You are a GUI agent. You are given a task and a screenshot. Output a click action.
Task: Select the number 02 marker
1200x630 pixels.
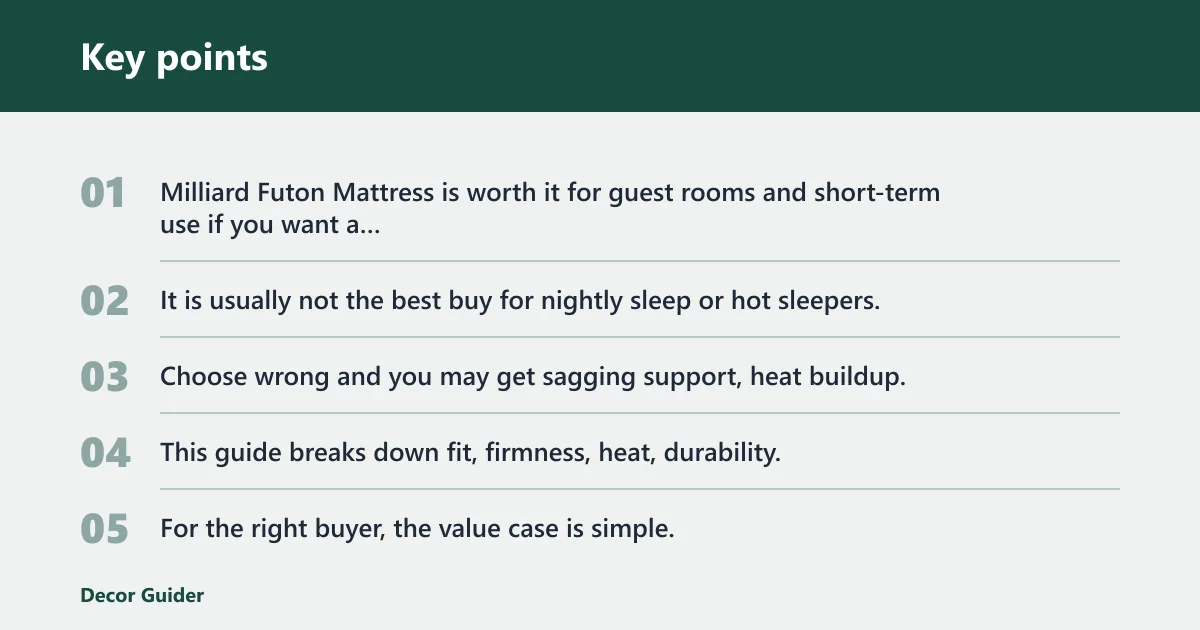(x=105, y=301)
